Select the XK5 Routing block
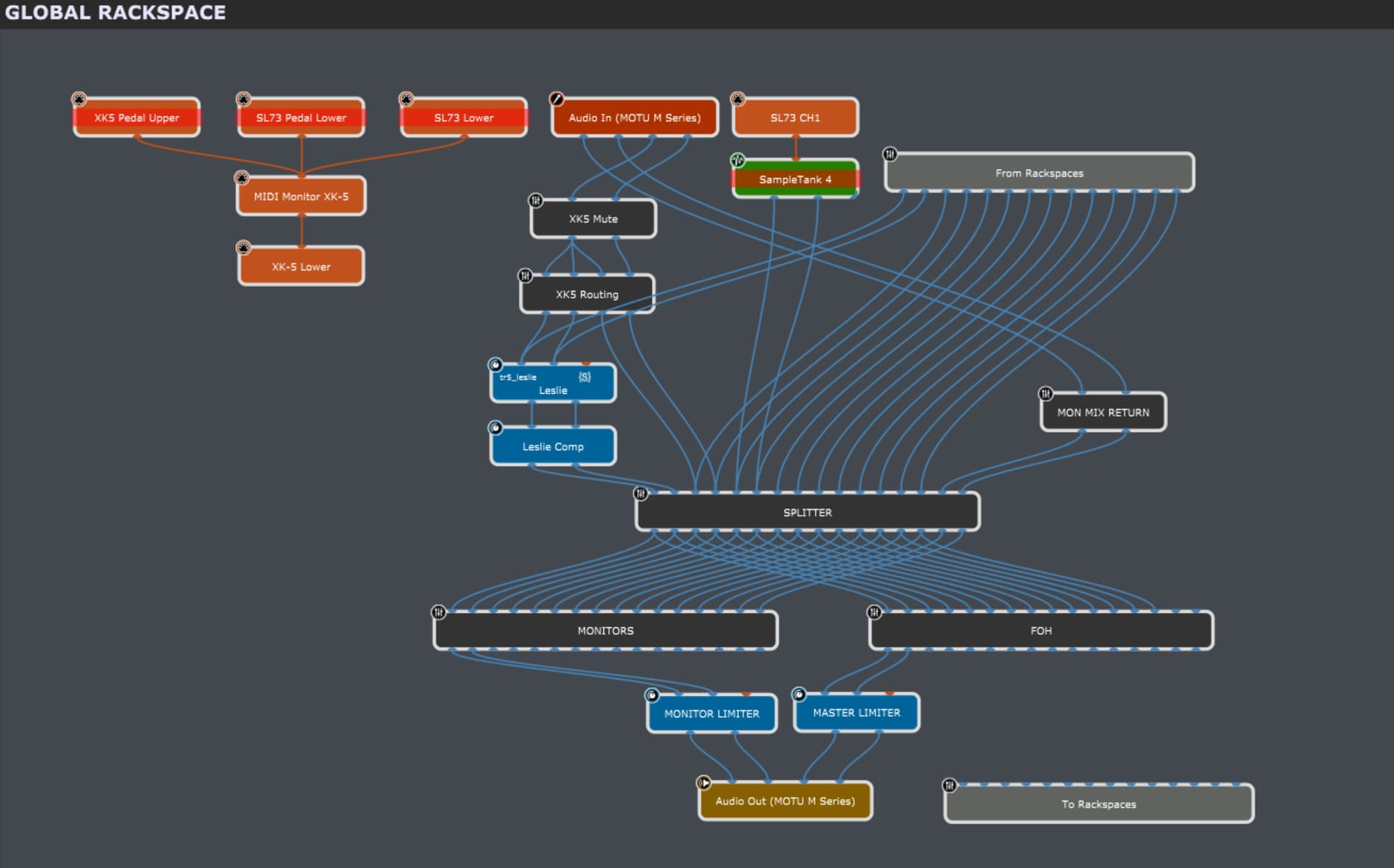Screen dimensions: 1394x868 [587, 295]
